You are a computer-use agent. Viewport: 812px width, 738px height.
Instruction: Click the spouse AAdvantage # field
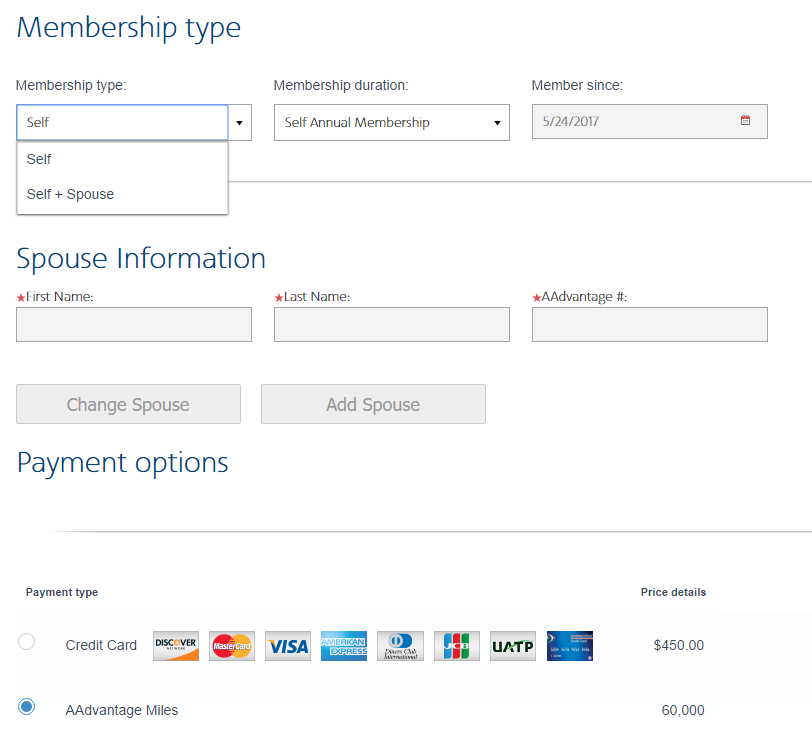649,325
